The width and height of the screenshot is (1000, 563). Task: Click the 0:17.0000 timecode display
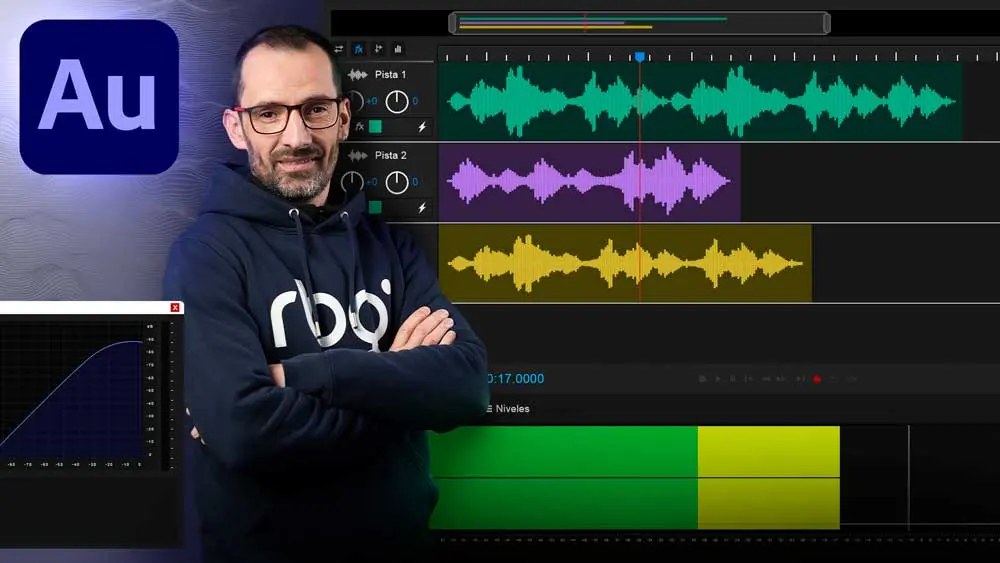(515, 379)
